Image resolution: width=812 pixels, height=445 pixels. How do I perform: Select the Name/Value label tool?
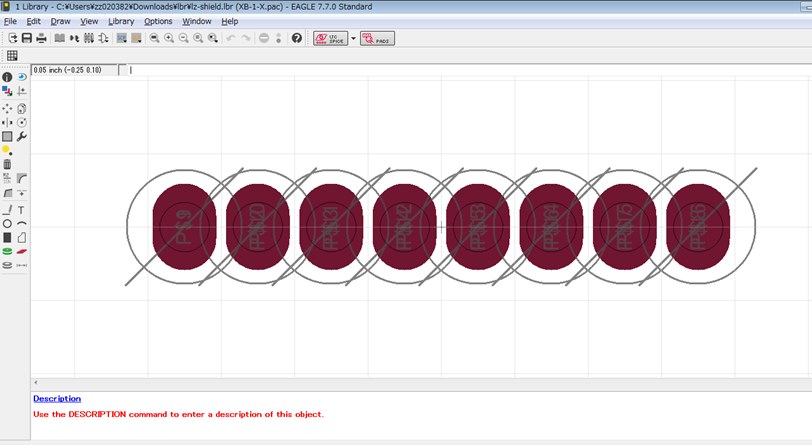(x=7, y=179)
